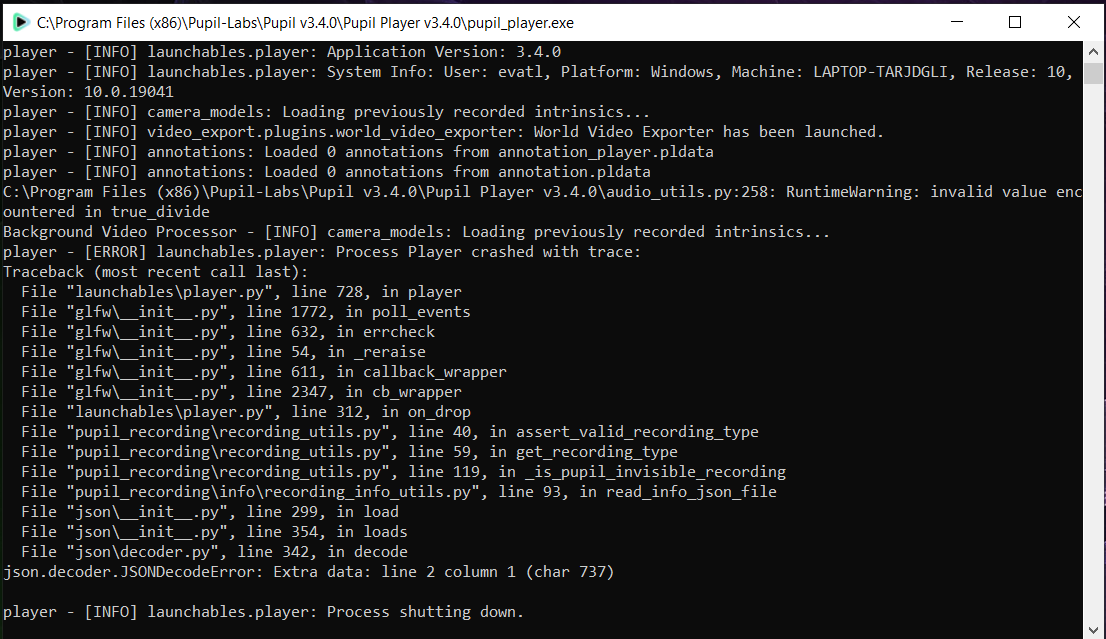Viewport: 1106px width, 639px height.
Task: Click the Application Version 3.4.0 line
Action: [282, 52]
